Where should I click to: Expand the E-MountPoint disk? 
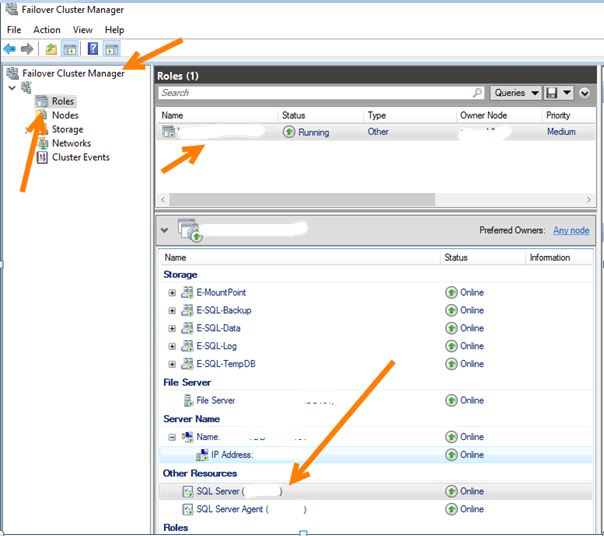click(172, 293)
